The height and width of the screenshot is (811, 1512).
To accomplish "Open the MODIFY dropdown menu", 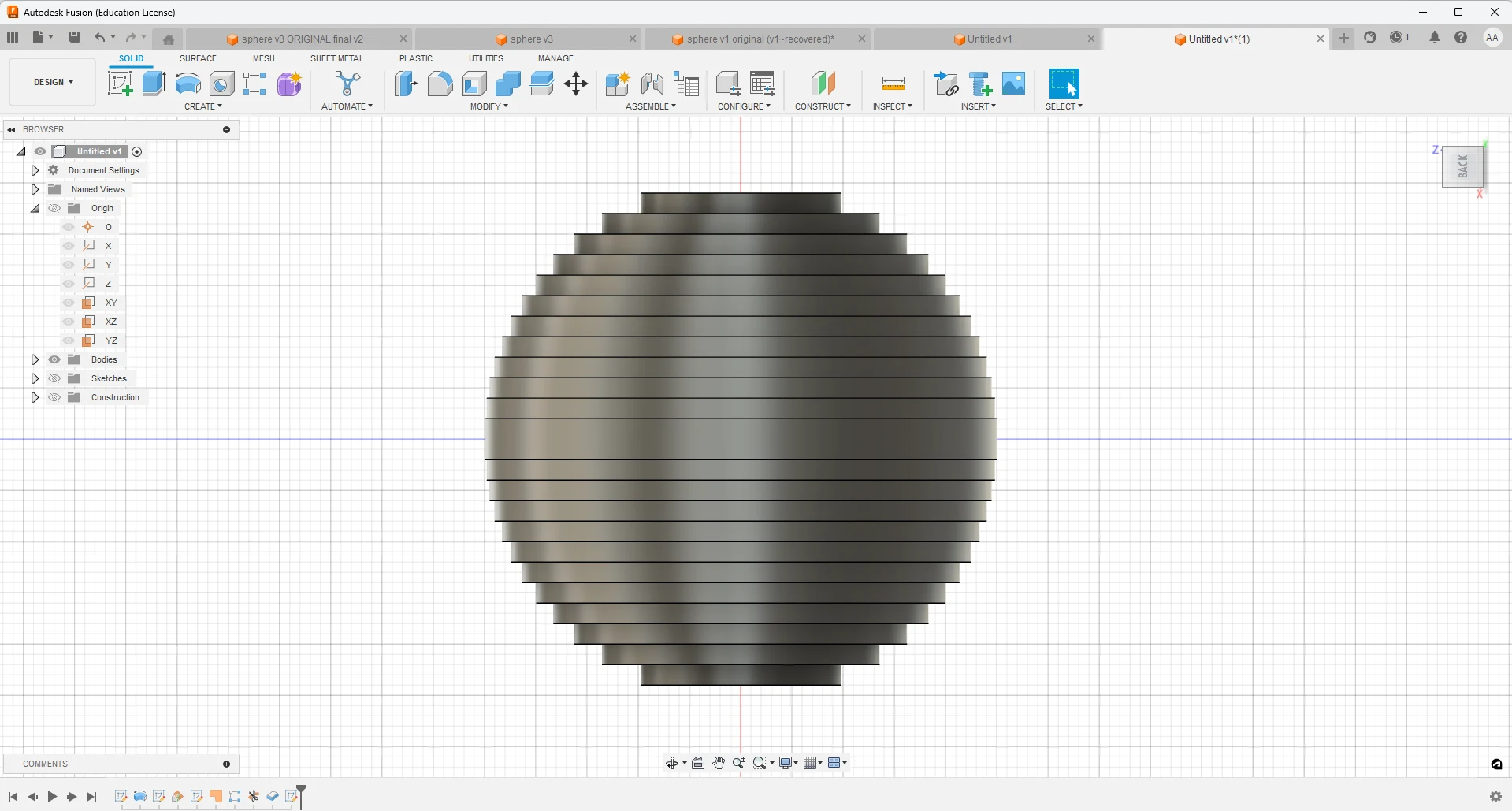I will [489, 106].
